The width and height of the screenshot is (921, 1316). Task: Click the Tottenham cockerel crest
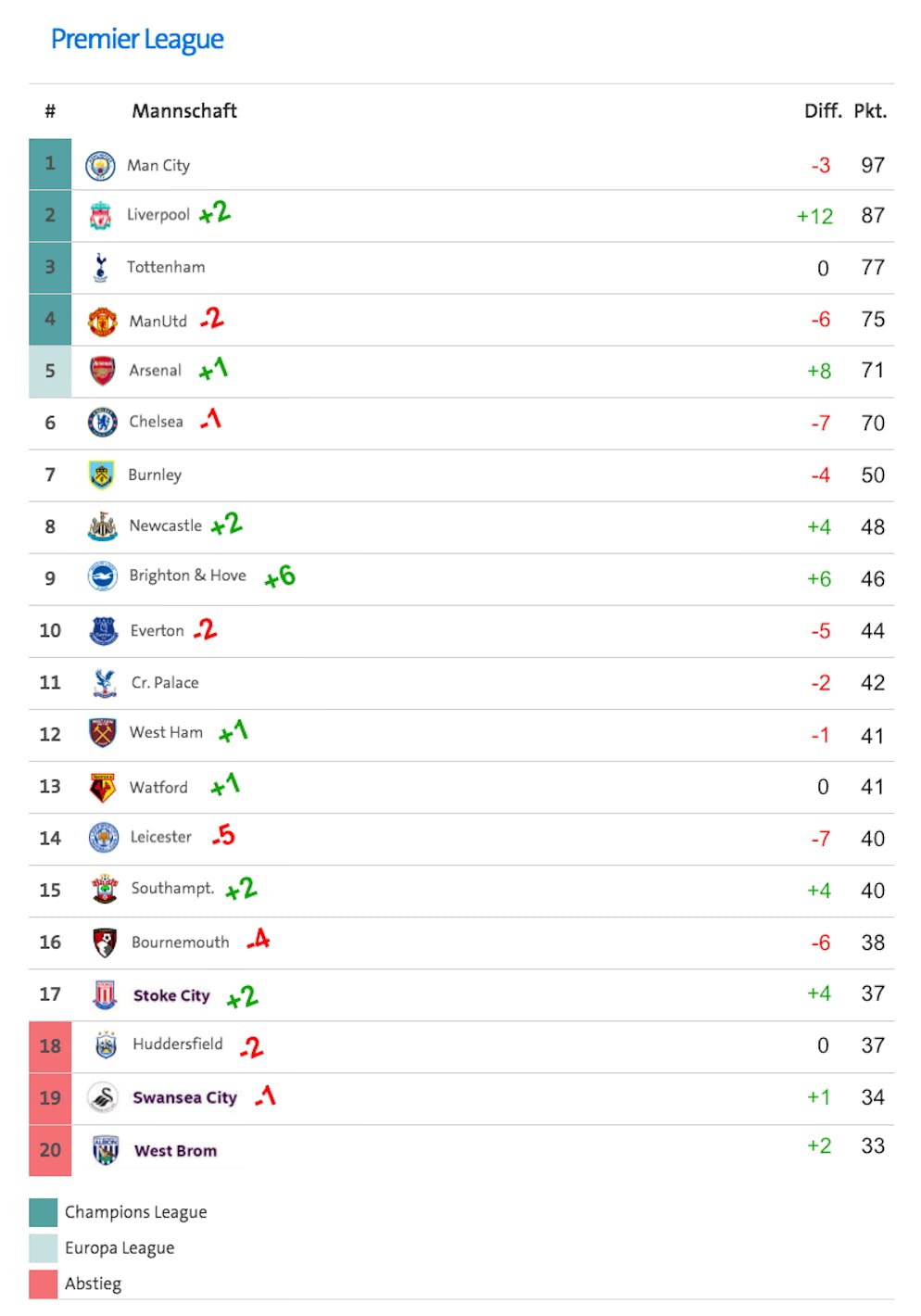point(101,268)
